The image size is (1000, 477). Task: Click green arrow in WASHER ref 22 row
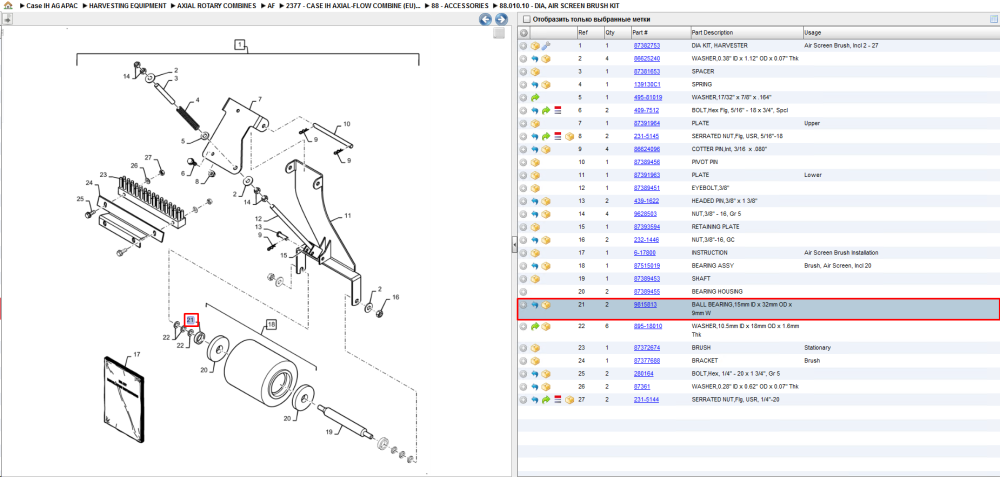click(x=535, y=327)
